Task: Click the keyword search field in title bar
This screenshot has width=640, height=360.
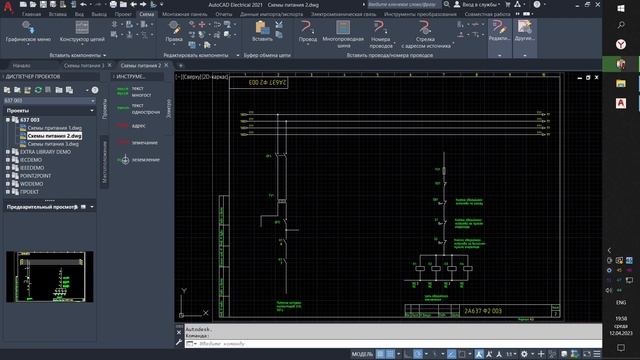Action: point(404,4)
